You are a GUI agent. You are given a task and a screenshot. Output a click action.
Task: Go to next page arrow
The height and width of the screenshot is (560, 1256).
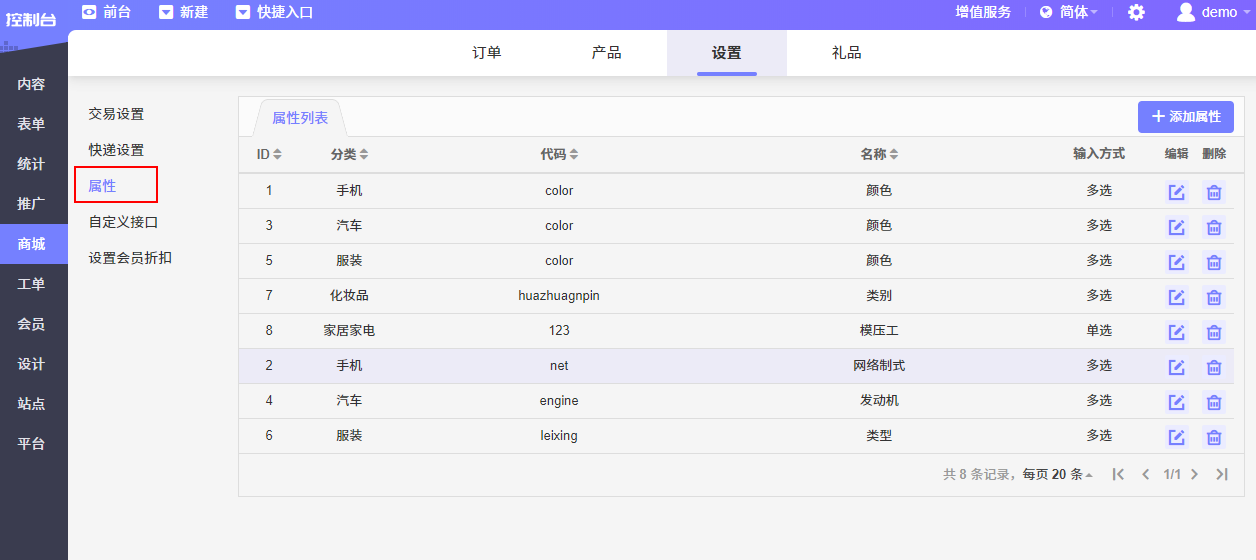pyautogui.click(x=1194, y=474)
